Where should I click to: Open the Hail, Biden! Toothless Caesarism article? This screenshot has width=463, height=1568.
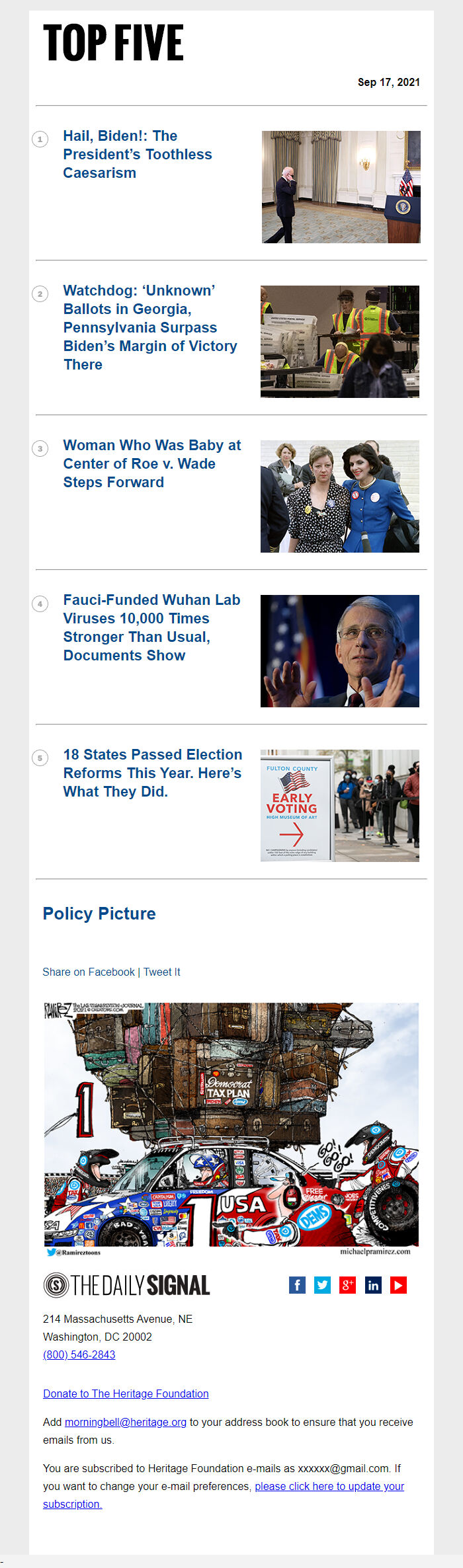pos(138,155)
